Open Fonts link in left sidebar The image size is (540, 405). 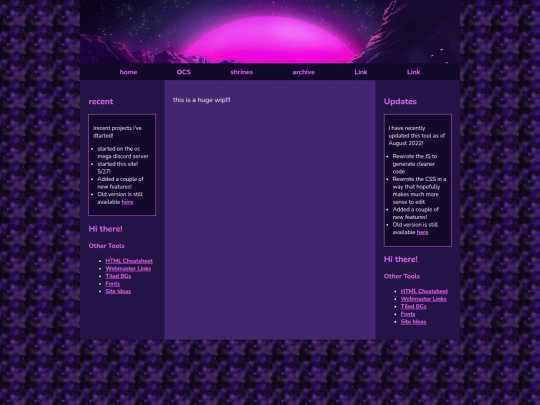coord(113,284)
